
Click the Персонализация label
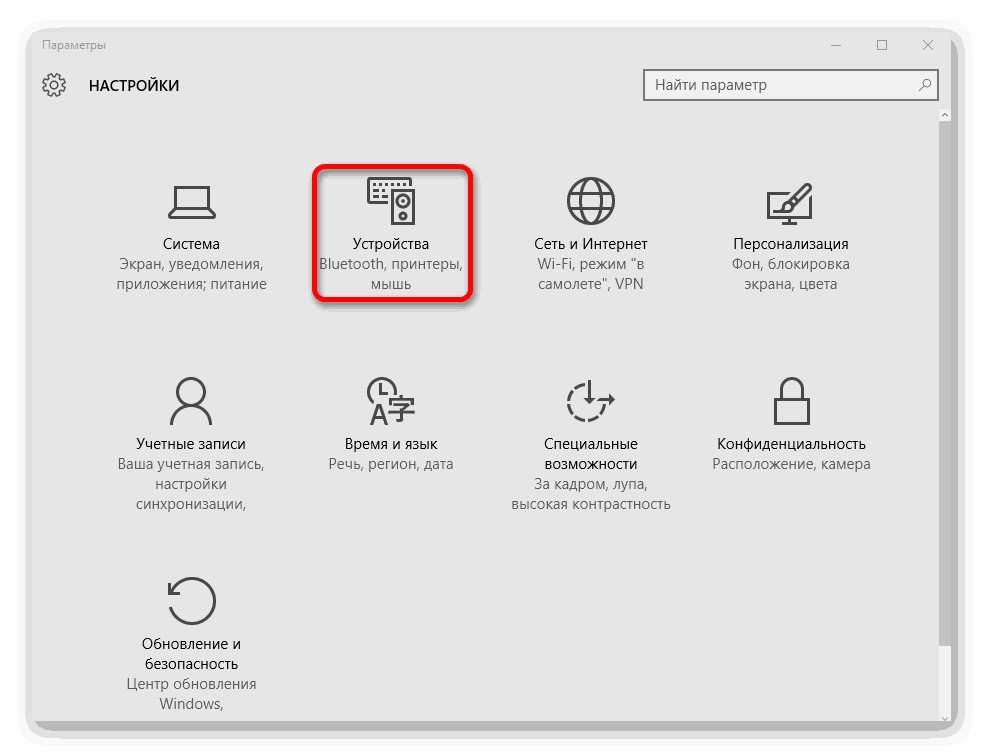[791, 244]
